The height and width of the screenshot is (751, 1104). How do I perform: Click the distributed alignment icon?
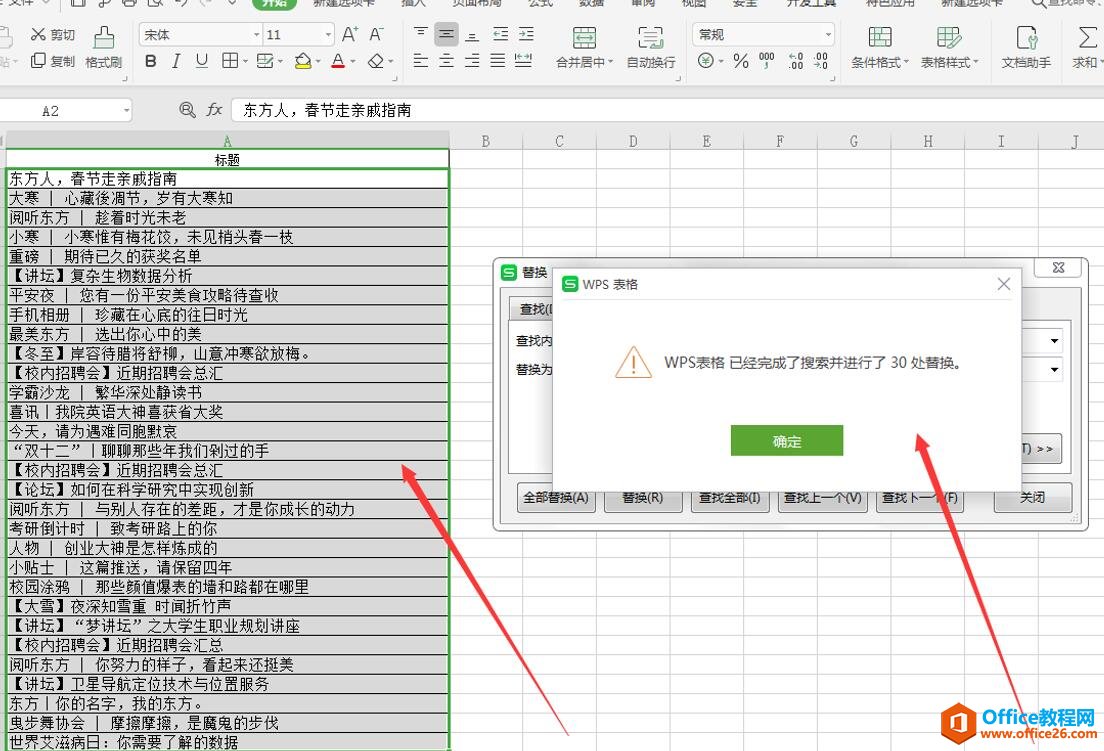[523, 61]
